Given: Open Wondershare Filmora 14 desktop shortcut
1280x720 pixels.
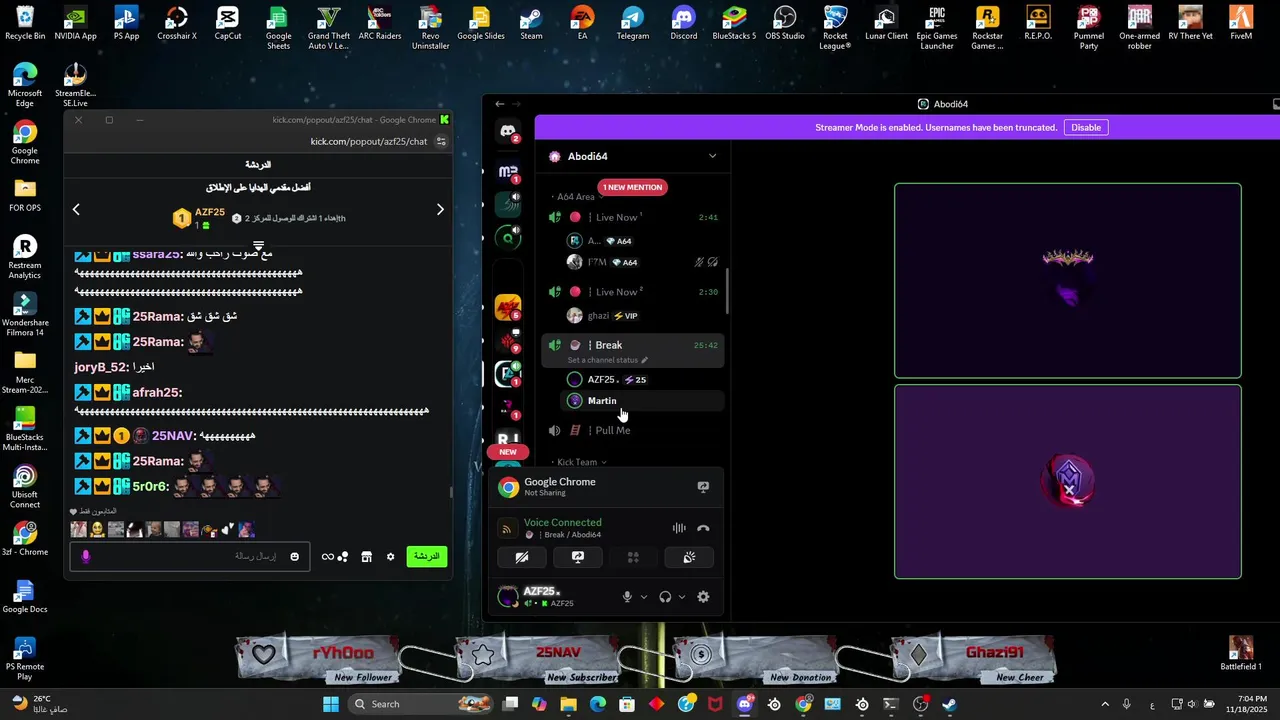Looking at the screenshot, I should click(25, 315).
